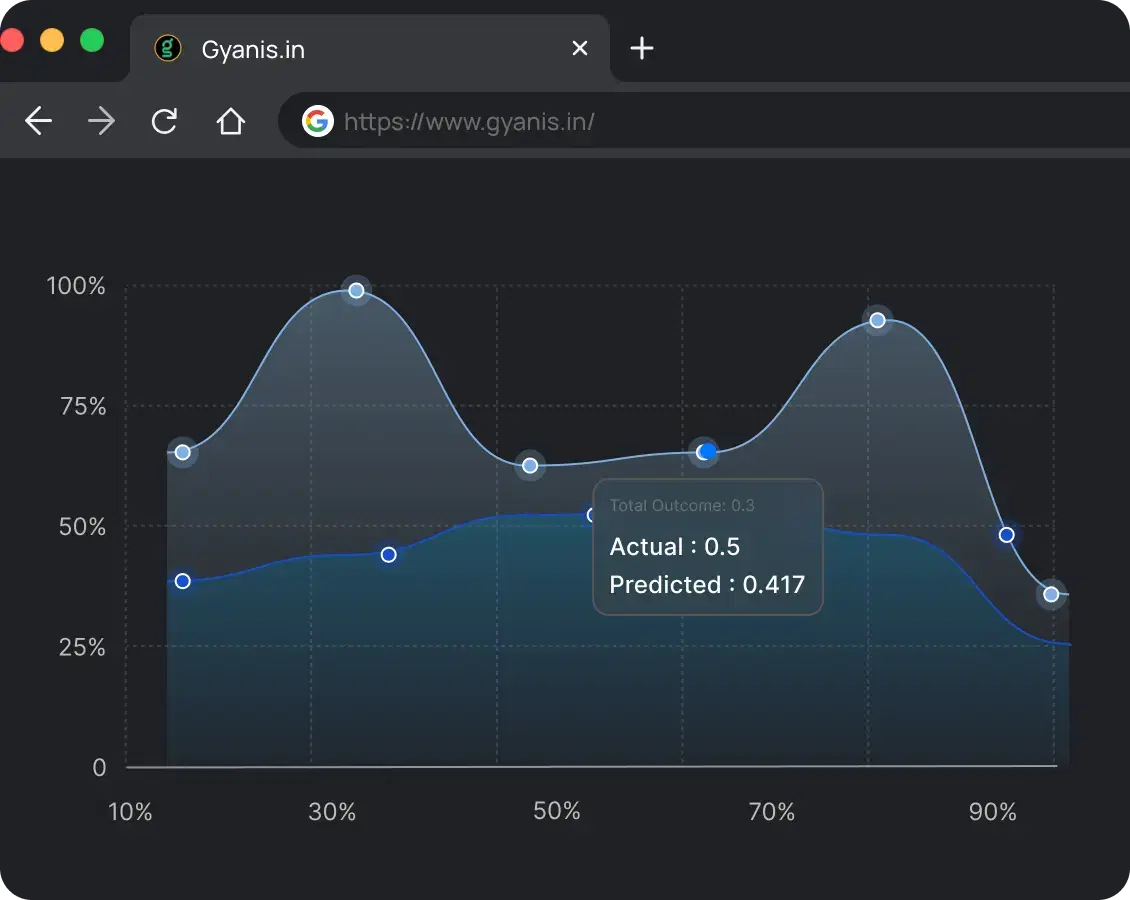Select upper line data point above 50% label
Viewport: 1130px width, 900px height.
pyautogui.click(x=530, y=465)
